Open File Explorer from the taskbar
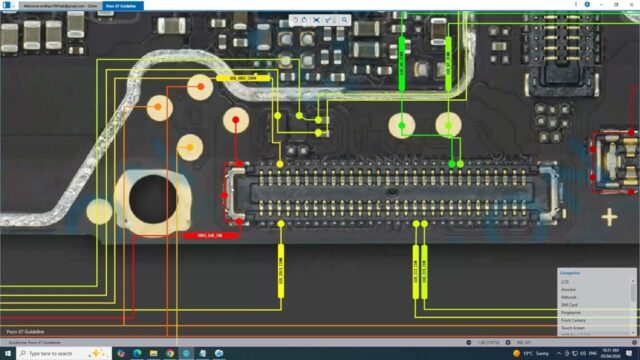 click(153, 353)
